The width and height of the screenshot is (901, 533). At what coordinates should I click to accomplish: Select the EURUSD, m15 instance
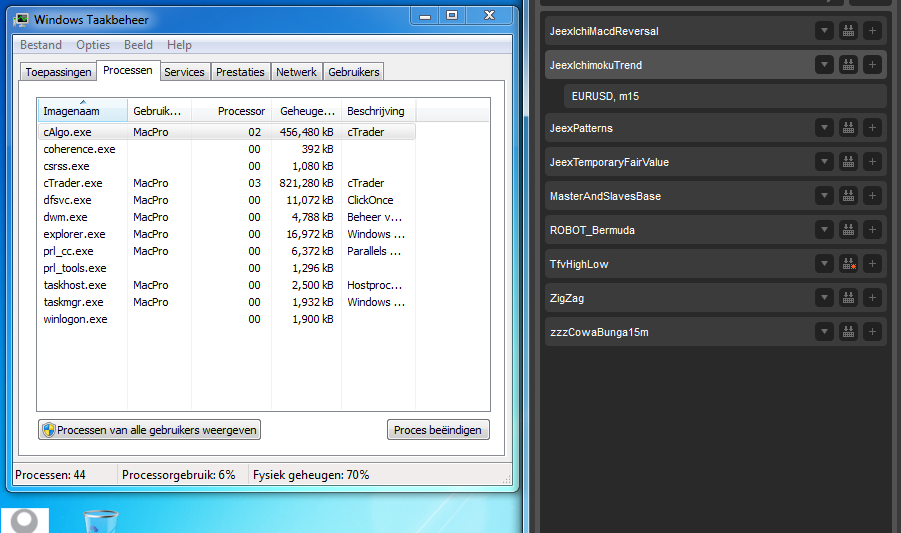[x=725, y=96]
